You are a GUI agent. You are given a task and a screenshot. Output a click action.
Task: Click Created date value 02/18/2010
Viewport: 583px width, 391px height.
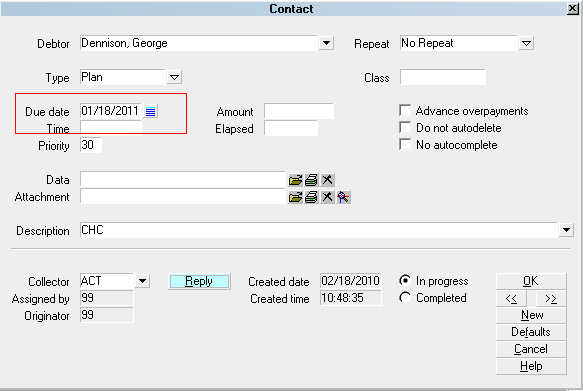[351, 281]
